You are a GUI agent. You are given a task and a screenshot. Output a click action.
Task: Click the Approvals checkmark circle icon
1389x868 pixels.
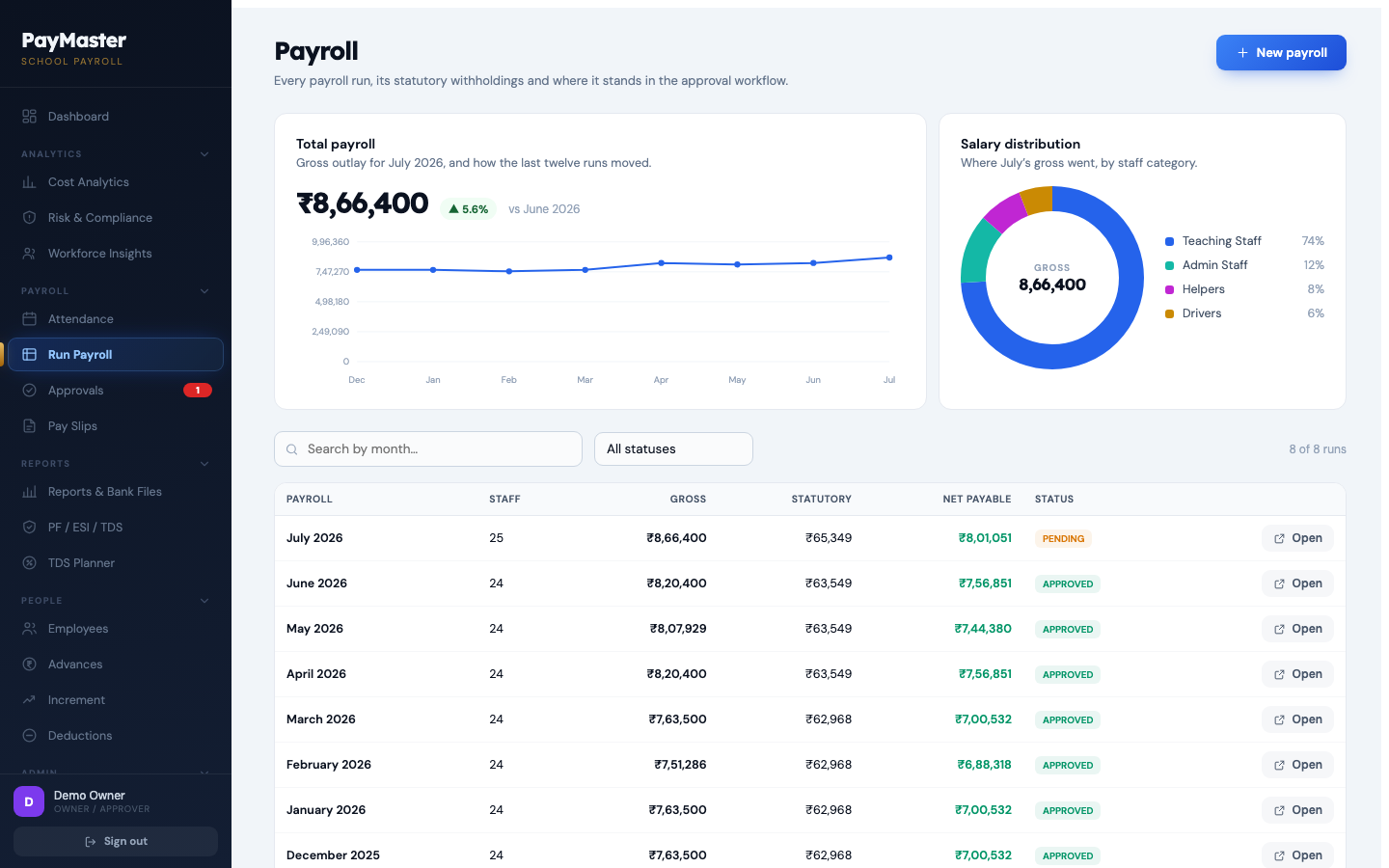[x=29, y=391]
